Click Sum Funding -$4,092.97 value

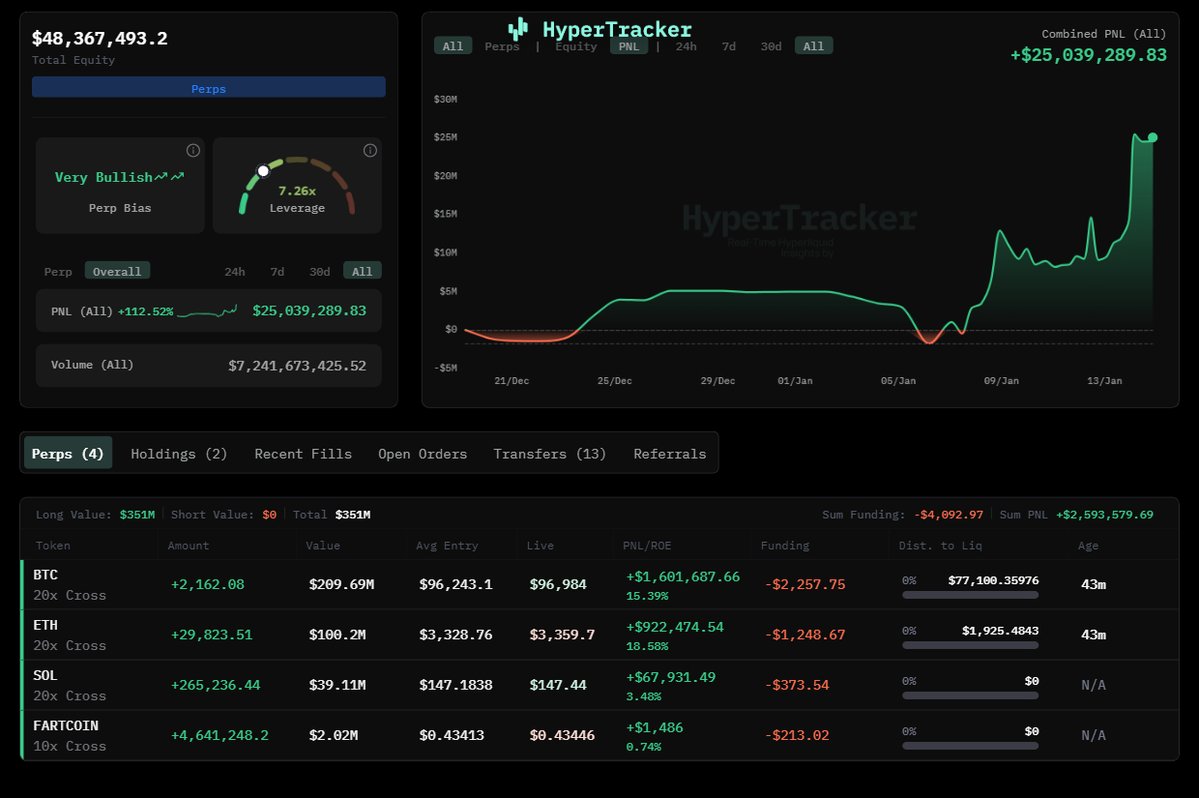pyautogui.click(x=948, y=514)
